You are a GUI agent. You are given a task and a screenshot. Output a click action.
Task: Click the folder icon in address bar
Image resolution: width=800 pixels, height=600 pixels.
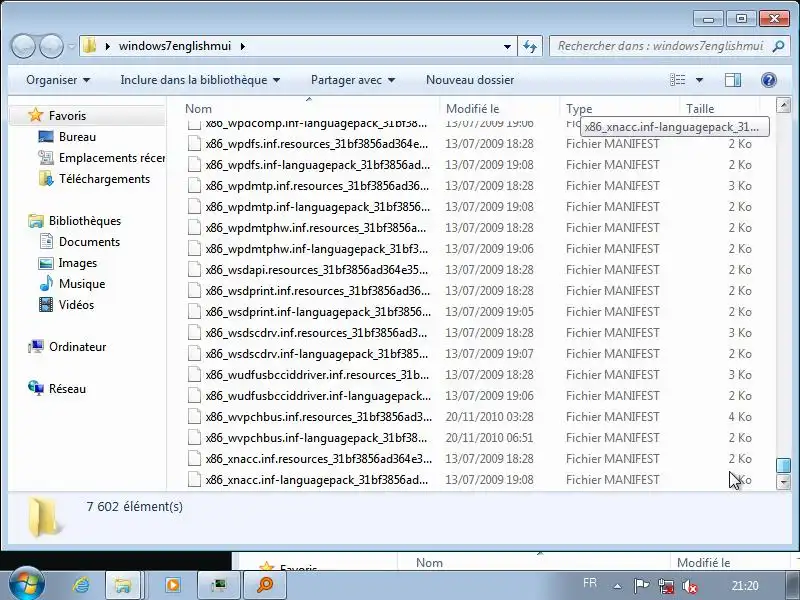(x=90, y=46)
